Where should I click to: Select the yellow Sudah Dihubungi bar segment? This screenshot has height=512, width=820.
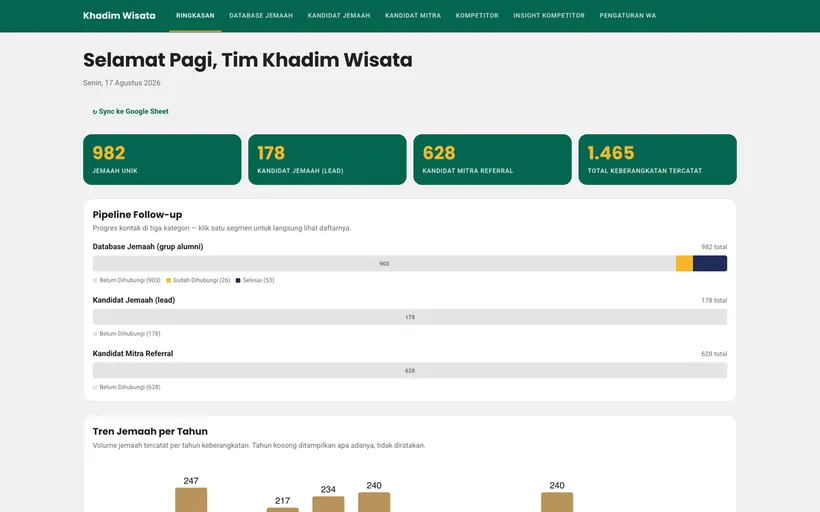pyautogui.click(x=685, y=264)
